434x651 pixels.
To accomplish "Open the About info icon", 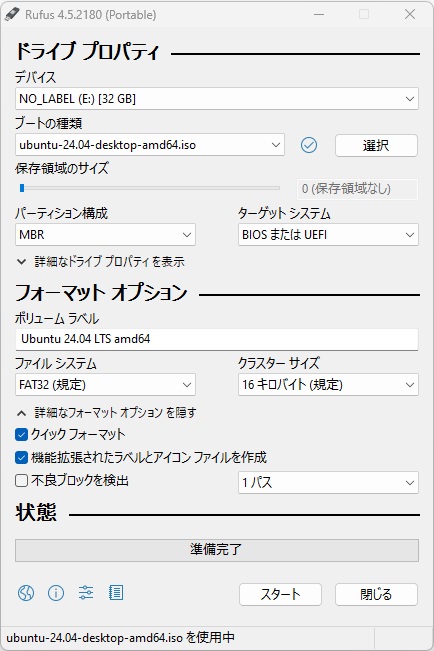I will [56, 593].
